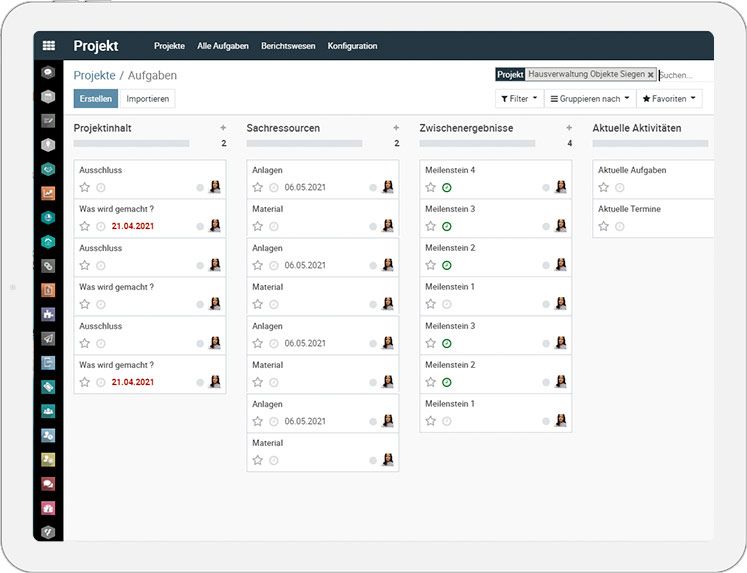Add a task in Sachressourcen column
The height and width of the screenshot is (573, 747).
click(x=396, y=128)
